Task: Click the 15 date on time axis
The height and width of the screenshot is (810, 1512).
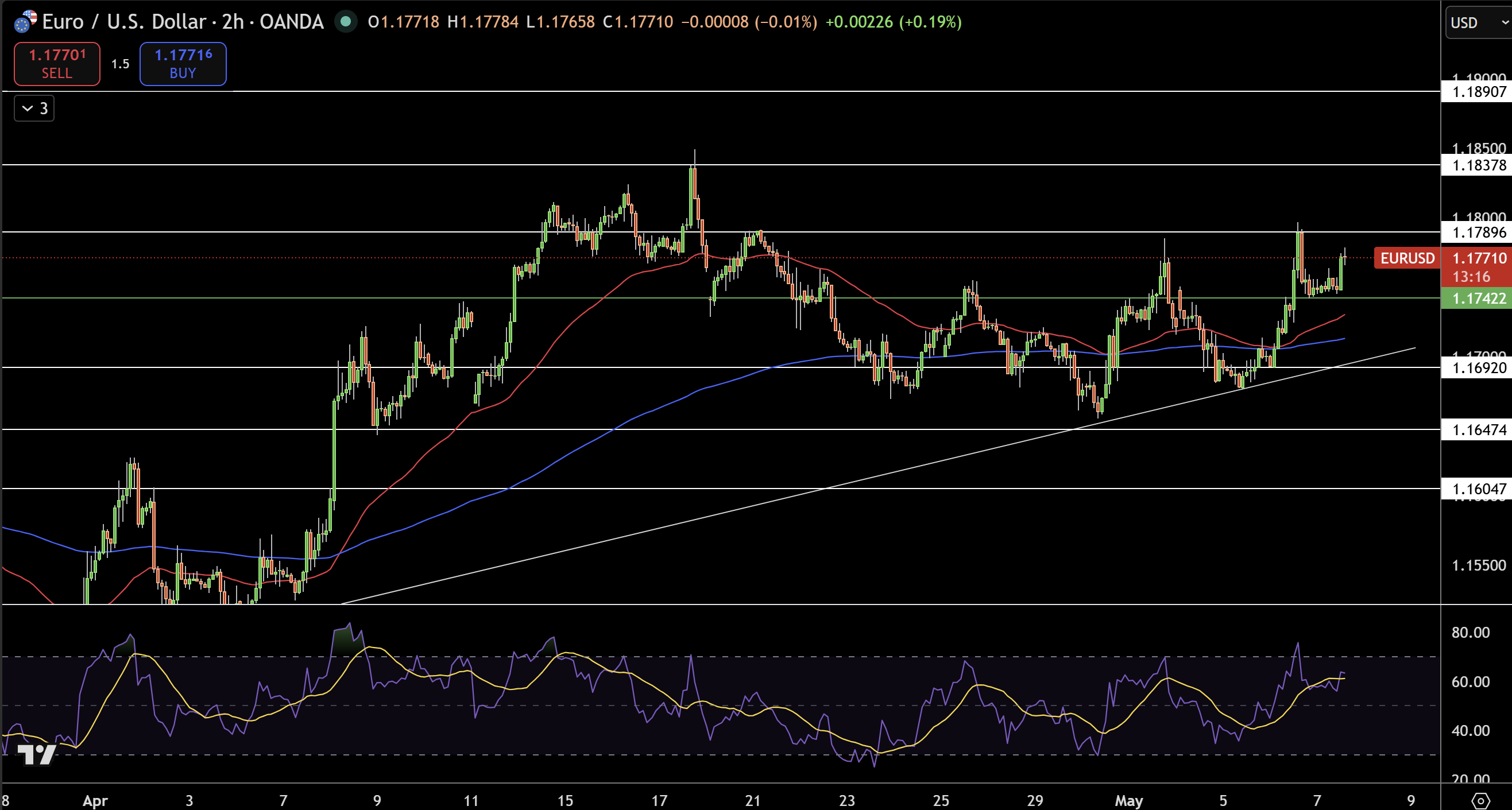Action: [x=564, y=801]
